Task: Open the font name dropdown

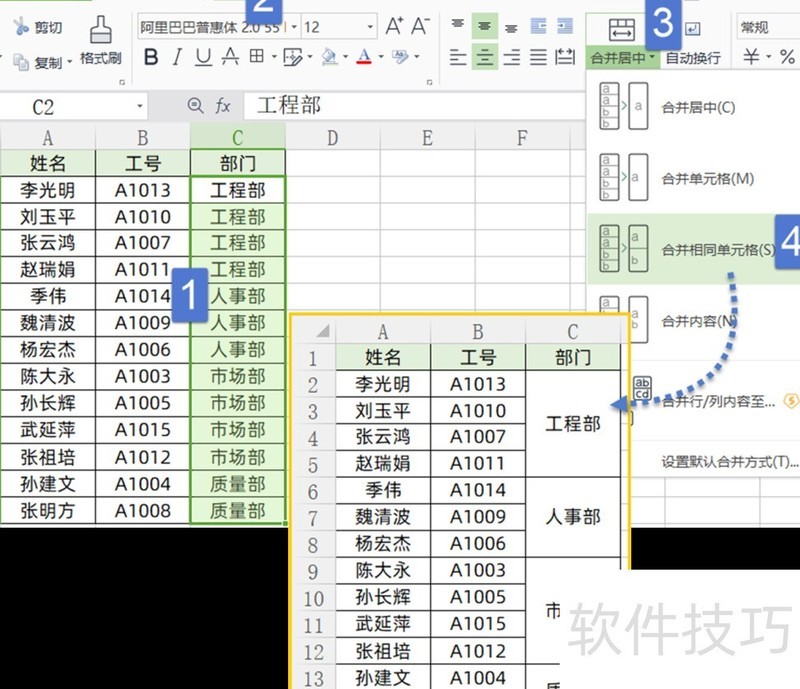Action: pyautogui.click(x=294, y=27)
